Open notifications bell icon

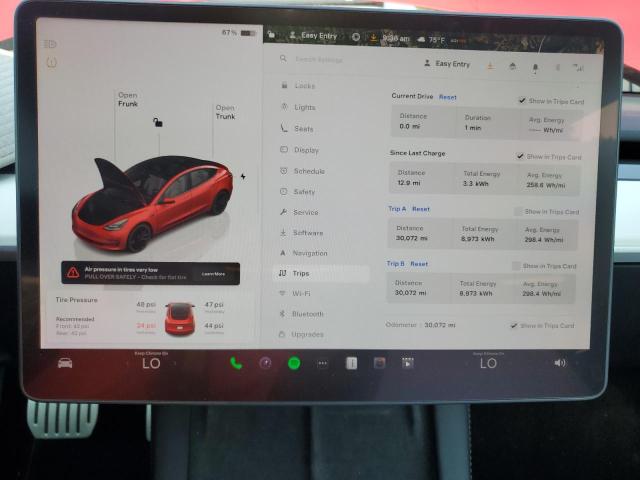click(535, 68)
